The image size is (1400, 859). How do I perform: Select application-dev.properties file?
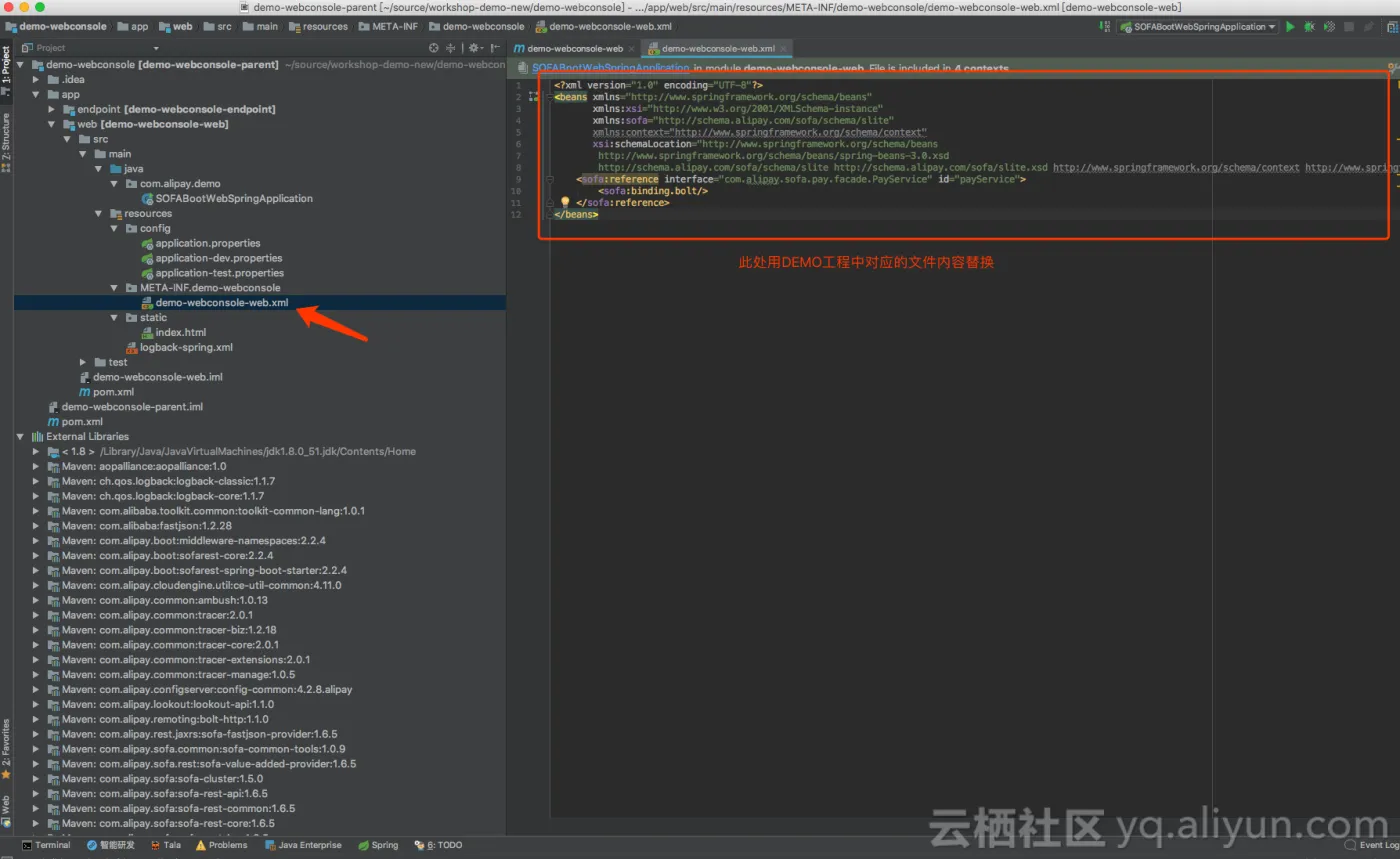pos(218,258)
